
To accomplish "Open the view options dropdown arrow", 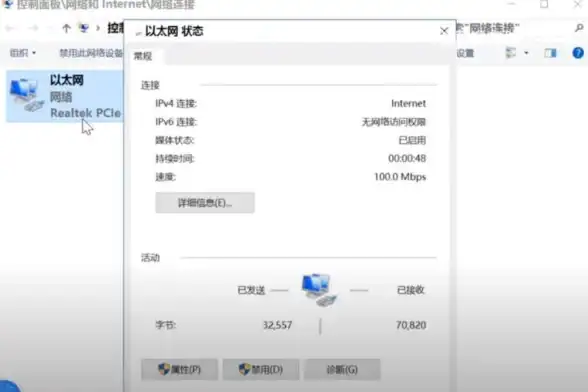I will tap(526, 53).
